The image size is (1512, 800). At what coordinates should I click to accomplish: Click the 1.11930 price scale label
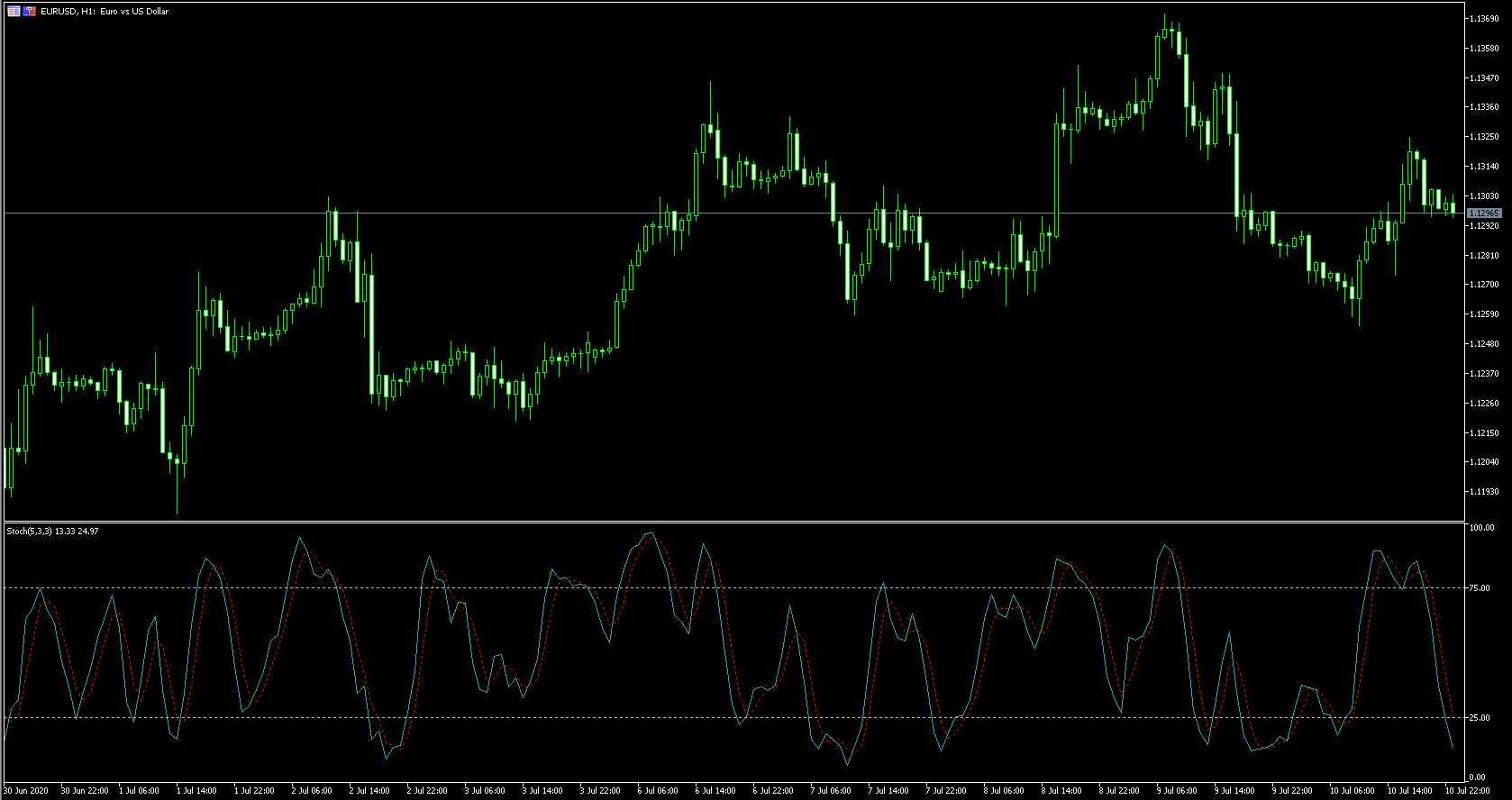point(1484,492)
